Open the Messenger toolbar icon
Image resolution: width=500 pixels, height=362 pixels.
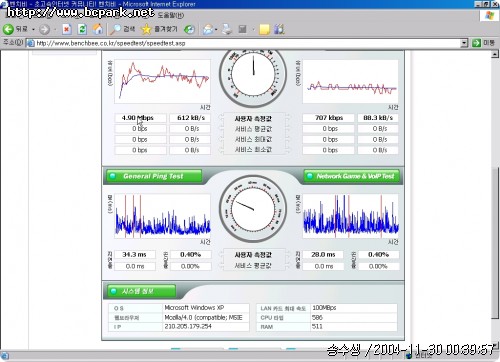(279, 29)
